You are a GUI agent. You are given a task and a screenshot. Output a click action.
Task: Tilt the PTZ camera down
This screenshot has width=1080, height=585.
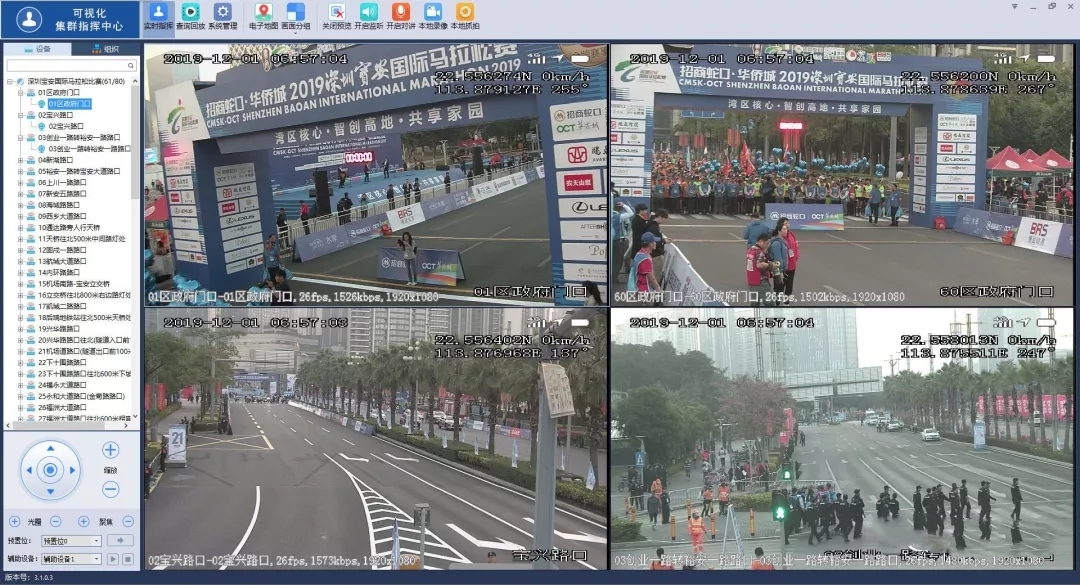(50, 492)
